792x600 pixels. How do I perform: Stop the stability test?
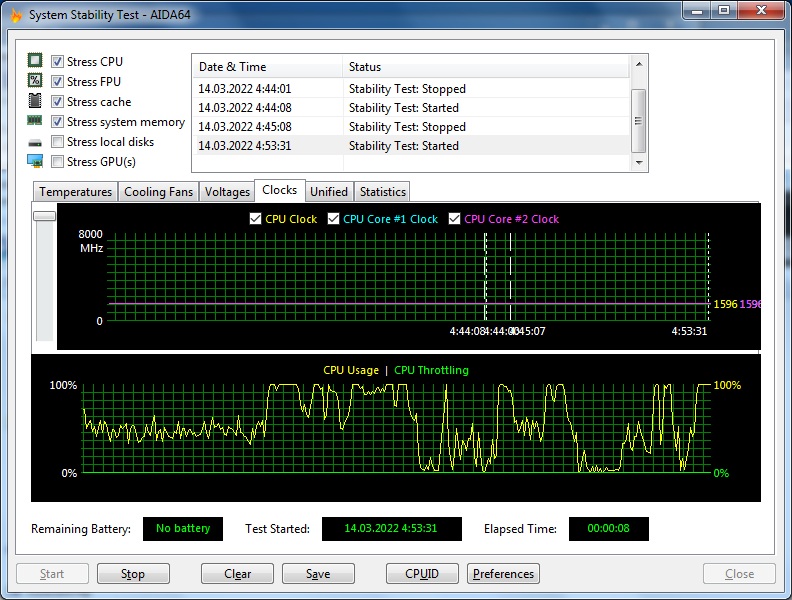pos(133,574)
